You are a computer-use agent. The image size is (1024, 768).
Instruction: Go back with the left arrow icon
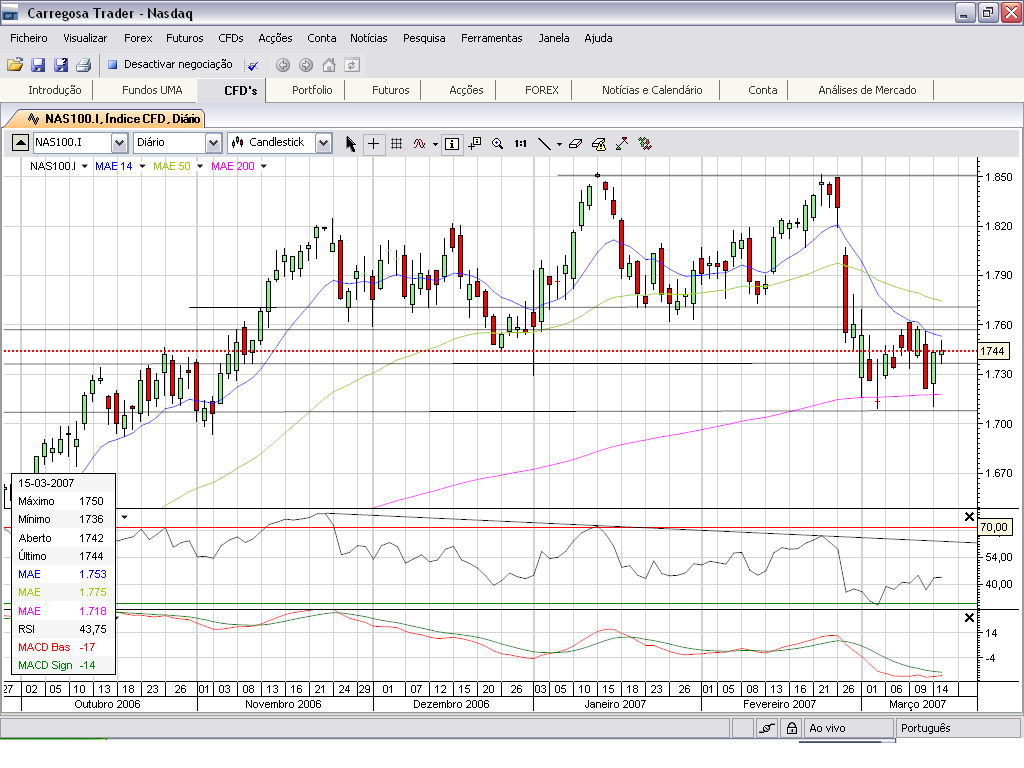[283, 65]
